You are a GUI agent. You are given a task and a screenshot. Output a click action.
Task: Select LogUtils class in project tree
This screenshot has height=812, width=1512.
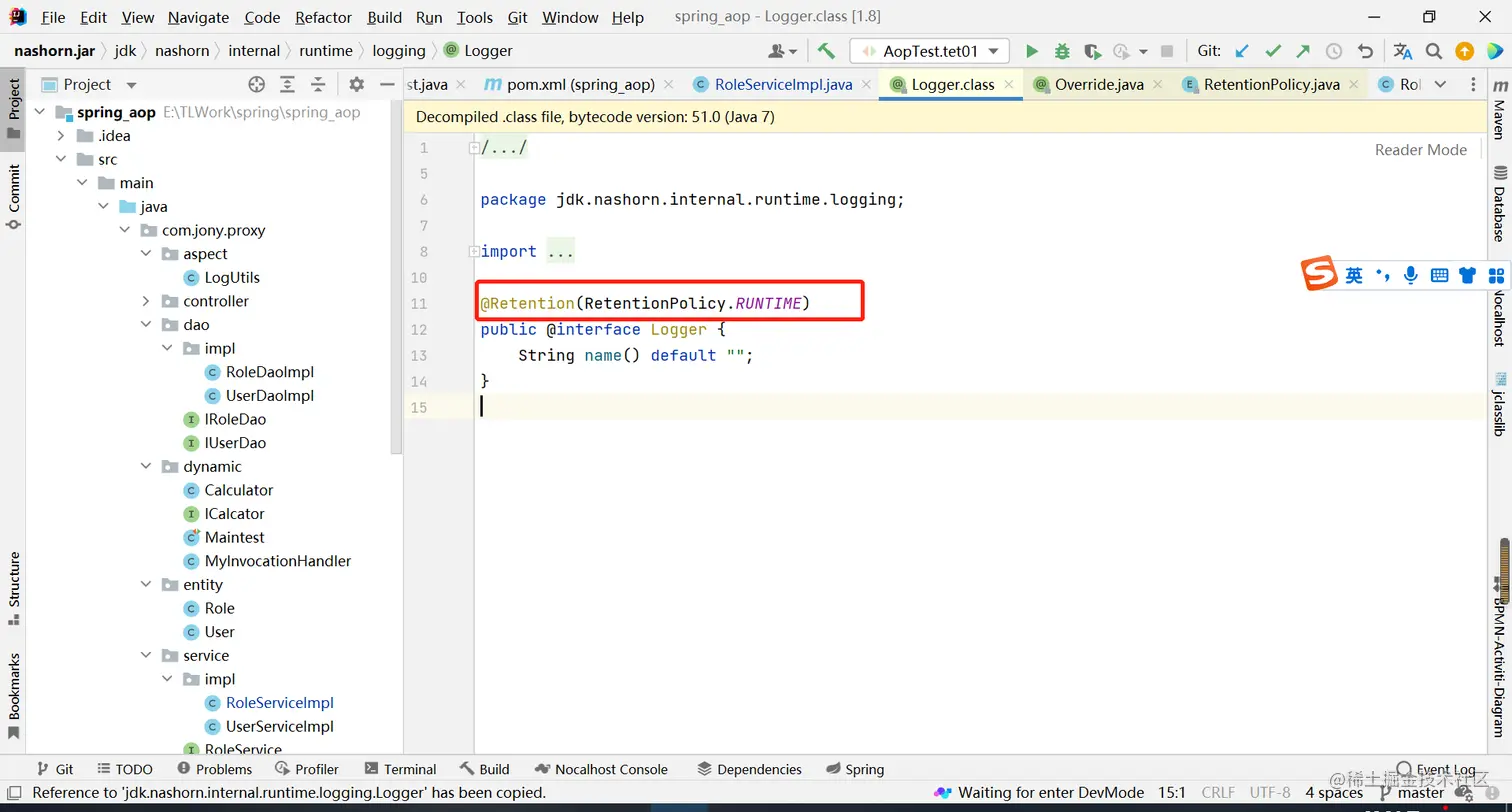click(232, 278)
